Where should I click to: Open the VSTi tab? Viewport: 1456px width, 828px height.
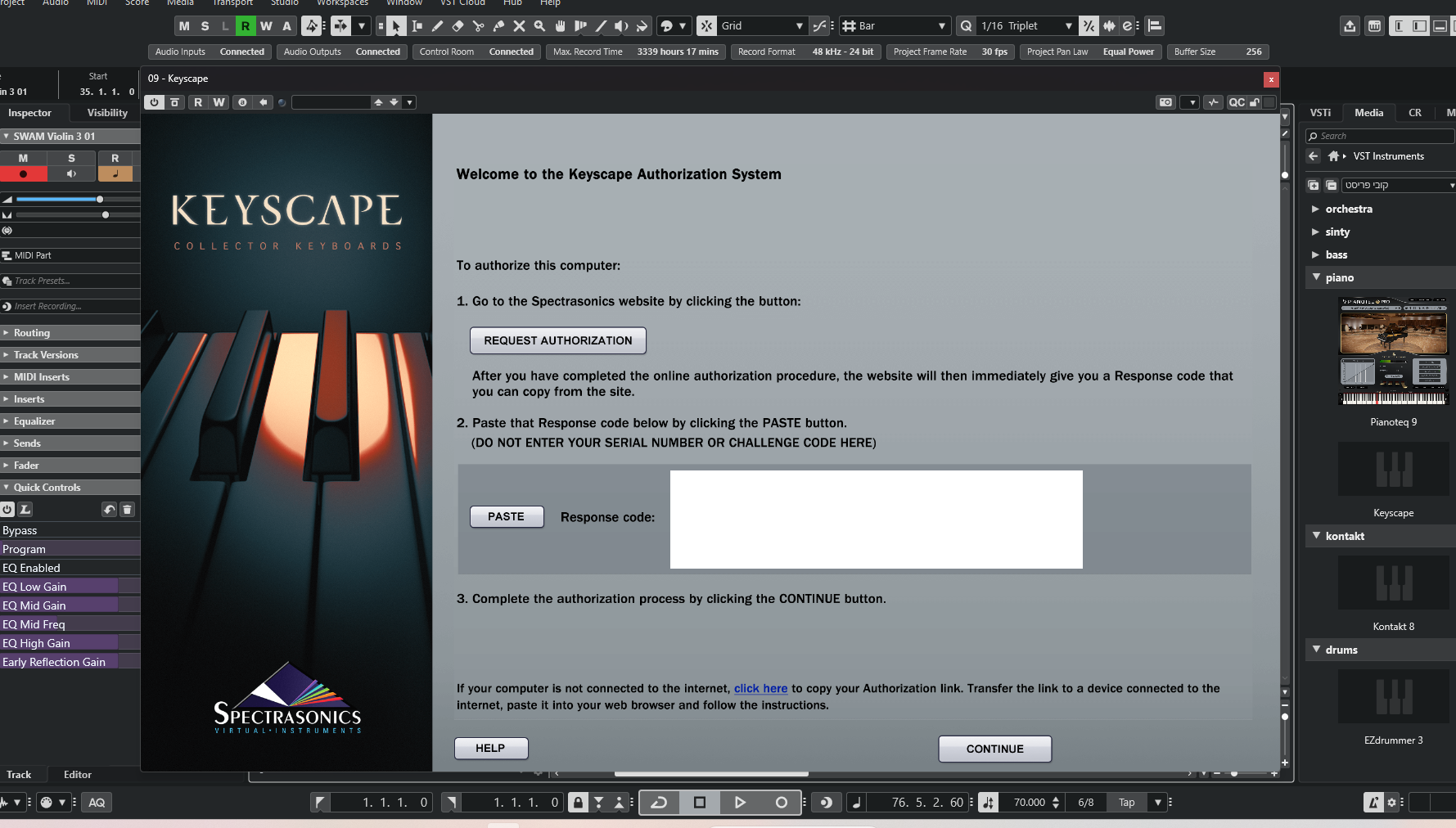(1320, 113)
